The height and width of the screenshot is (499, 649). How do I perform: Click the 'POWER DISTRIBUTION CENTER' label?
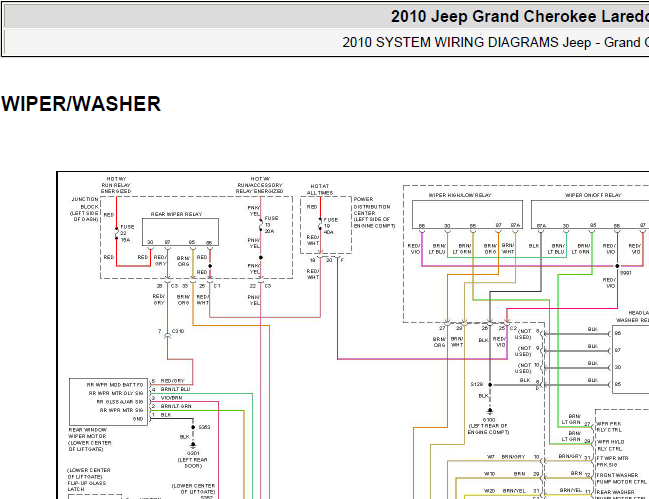point(374,212)
